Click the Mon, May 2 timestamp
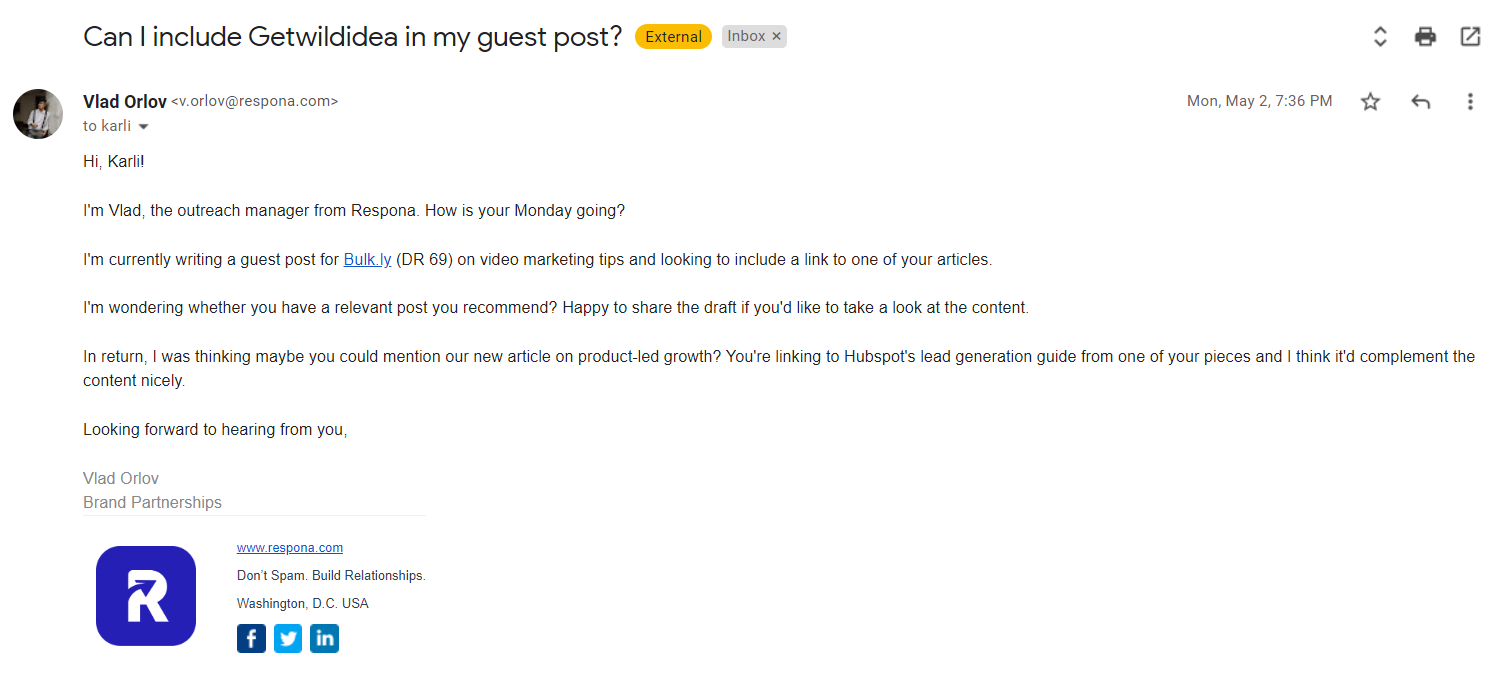The width and height of the screenshot is (1502, 682). click(1259, 101)
